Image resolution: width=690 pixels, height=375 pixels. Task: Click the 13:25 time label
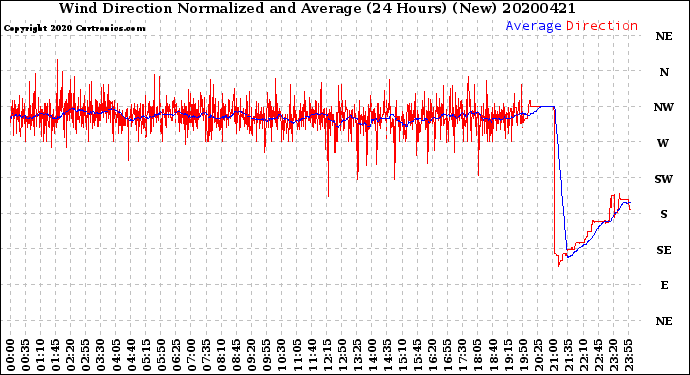[x=357, y=355]
